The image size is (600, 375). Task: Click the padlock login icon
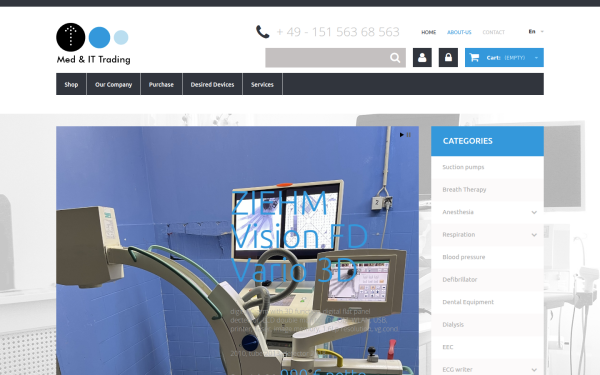point(448,57)
